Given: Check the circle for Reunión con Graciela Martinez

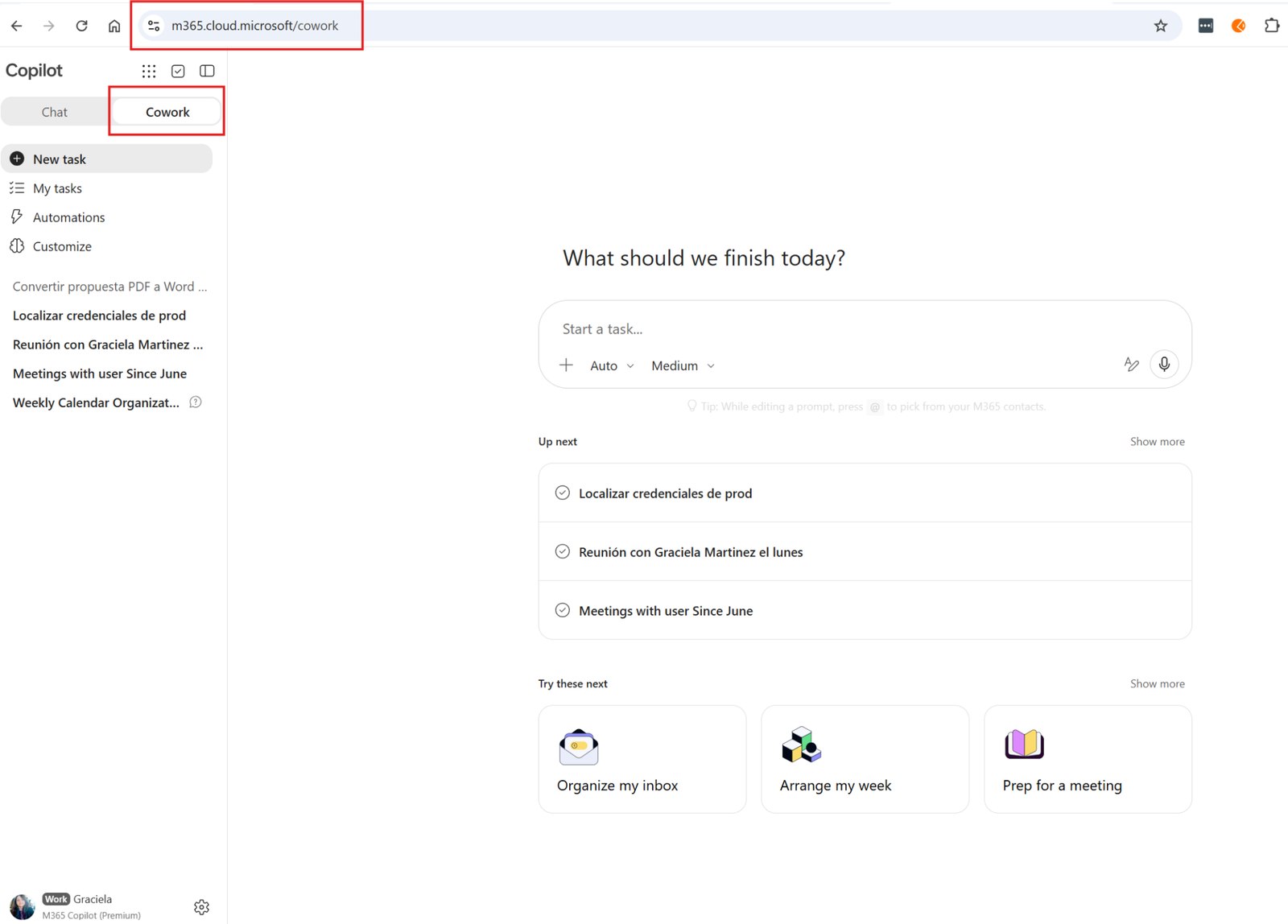Looking at the screenshot, I should pyautogui.click(x=563, y=551).
